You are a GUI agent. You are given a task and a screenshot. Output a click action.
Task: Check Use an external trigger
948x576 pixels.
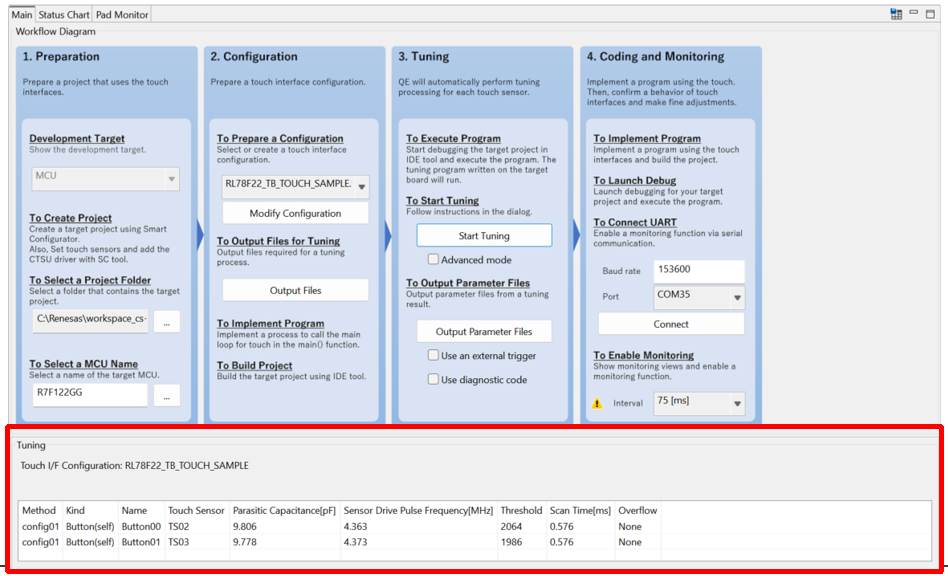(x=432, y=356)
